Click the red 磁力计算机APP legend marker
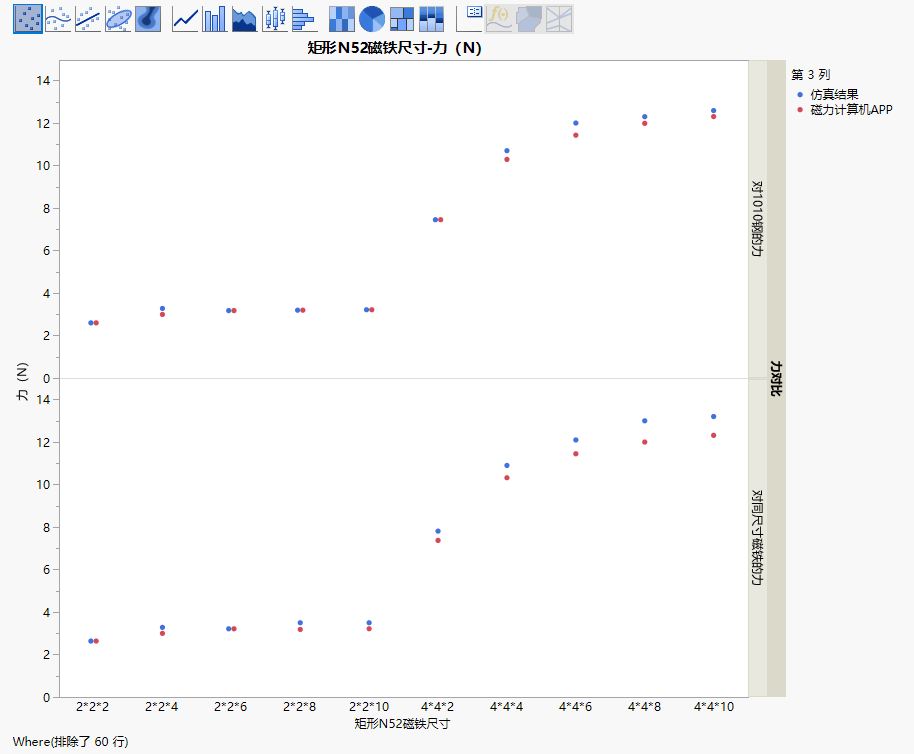This screenshot has height=754, width=914. [800, 109]
